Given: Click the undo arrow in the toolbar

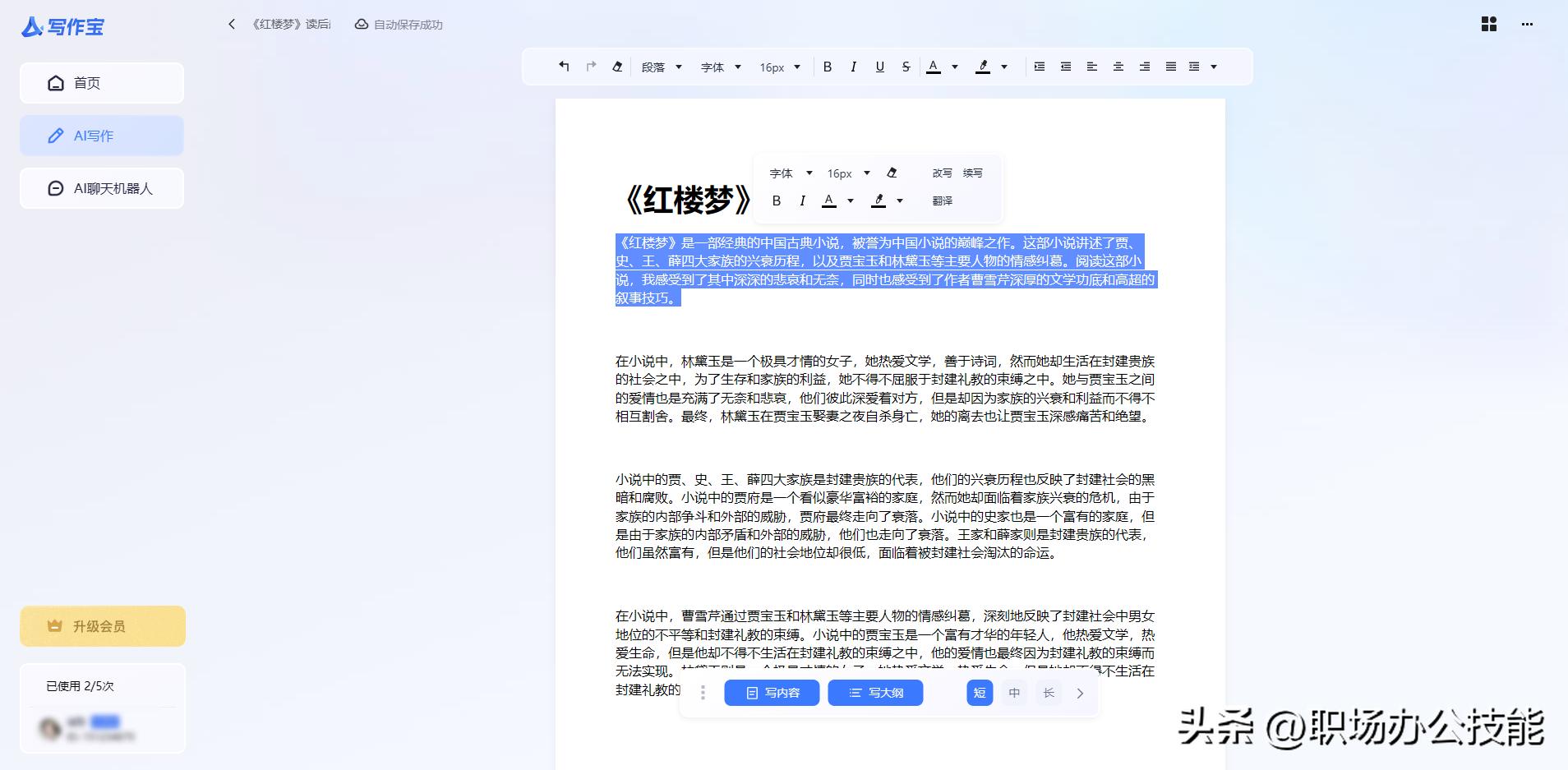Looking at the screenshot, I should pyautogui.click(x=563, y=67).
